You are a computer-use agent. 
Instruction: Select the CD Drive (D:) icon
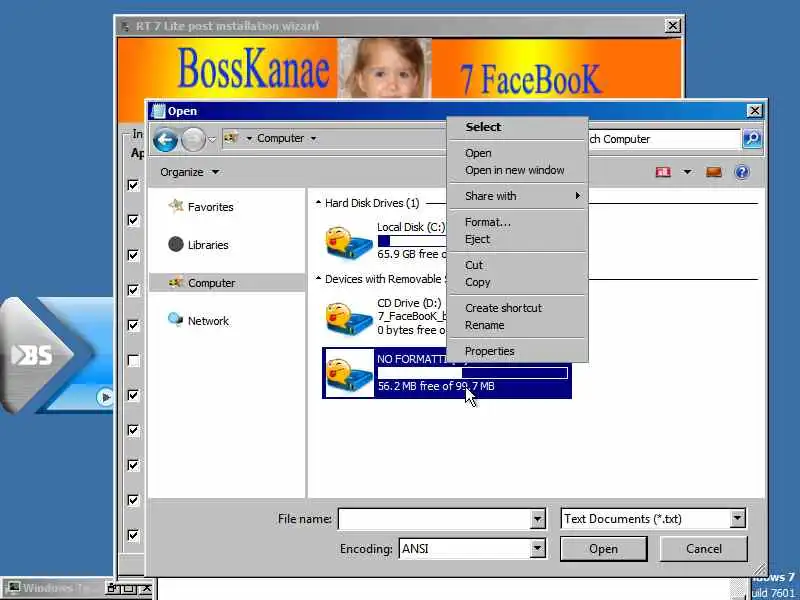point(349,318)
